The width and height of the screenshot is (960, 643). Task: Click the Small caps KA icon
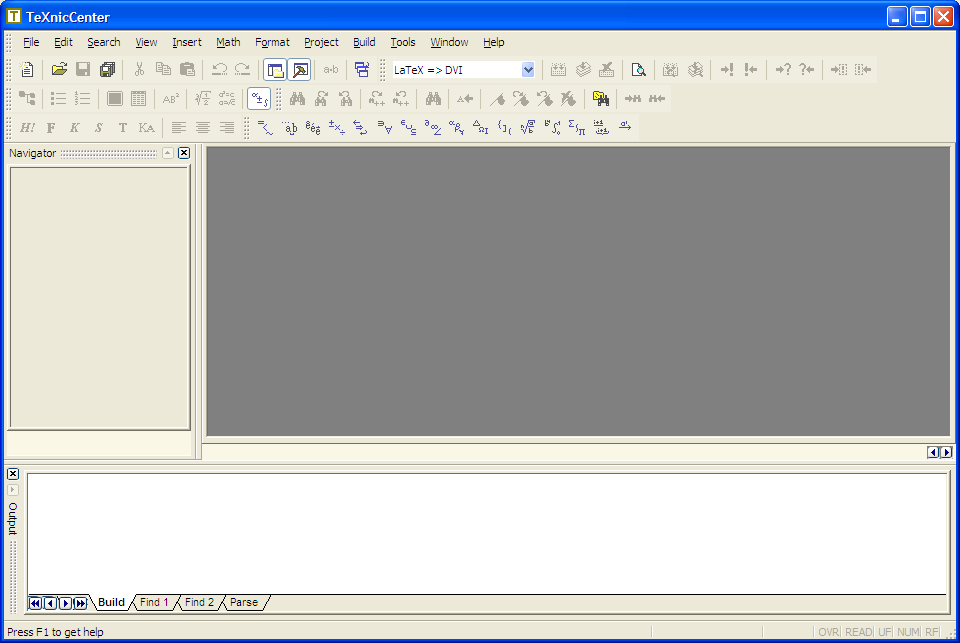pyautogui.click(x=146, y=127)
